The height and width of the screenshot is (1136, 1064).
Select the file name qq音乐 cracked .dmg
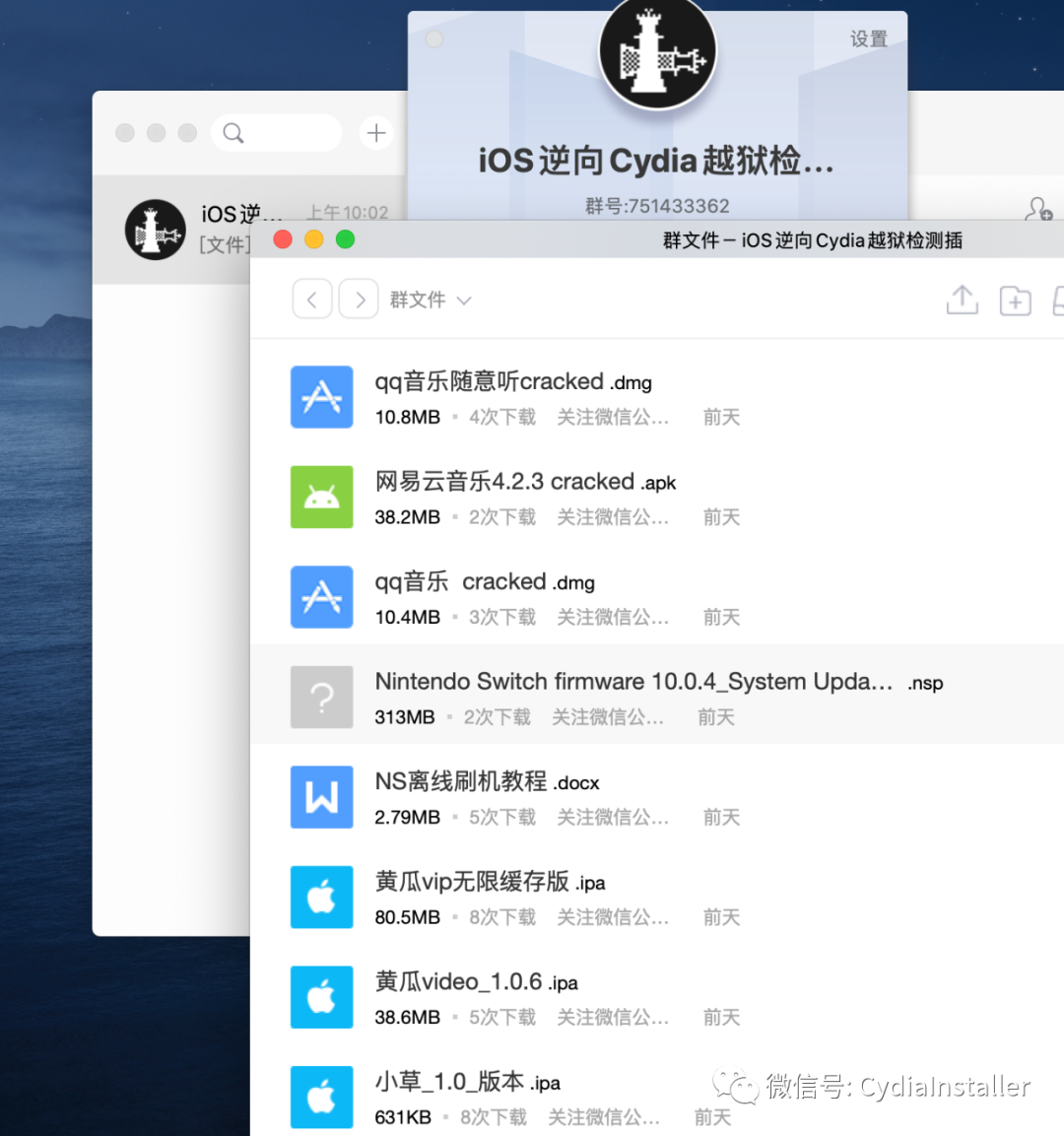(x=485, y=581)
